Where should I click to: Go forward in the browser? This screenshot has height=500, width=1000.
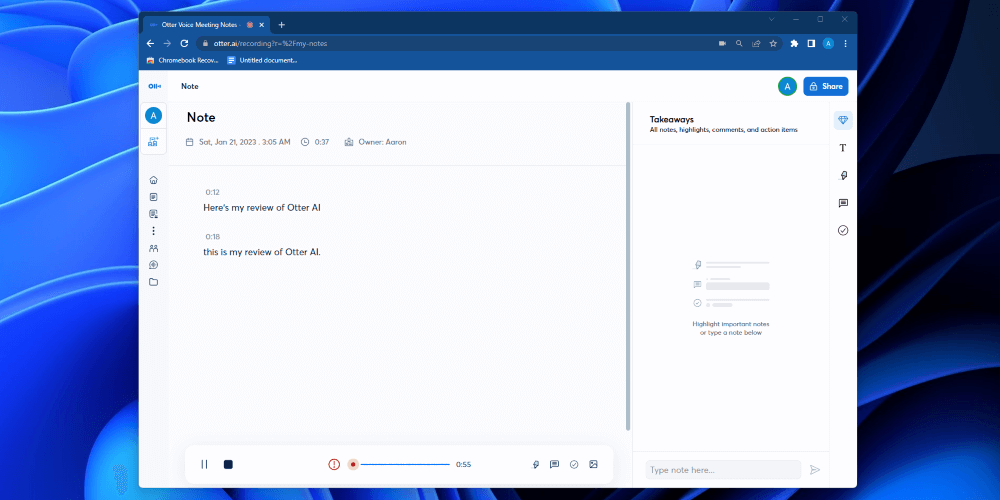point(167,43)
